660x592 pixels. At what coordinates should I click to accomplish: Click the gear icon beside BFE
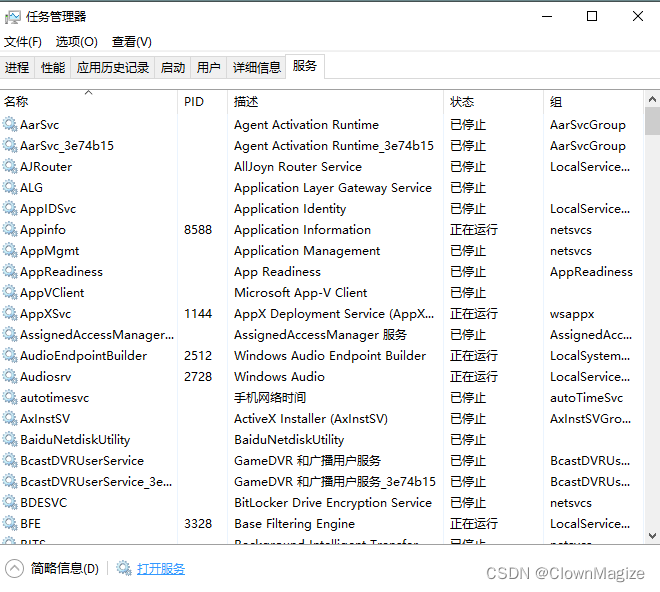point(10,523)
